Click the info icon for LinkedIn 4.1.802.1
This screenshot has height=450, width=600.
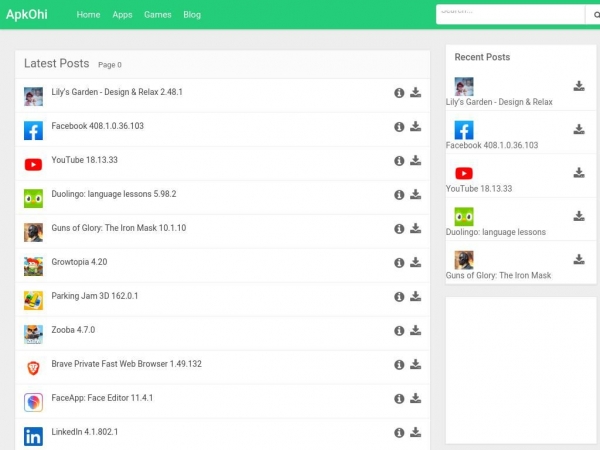tap(399, 433)
